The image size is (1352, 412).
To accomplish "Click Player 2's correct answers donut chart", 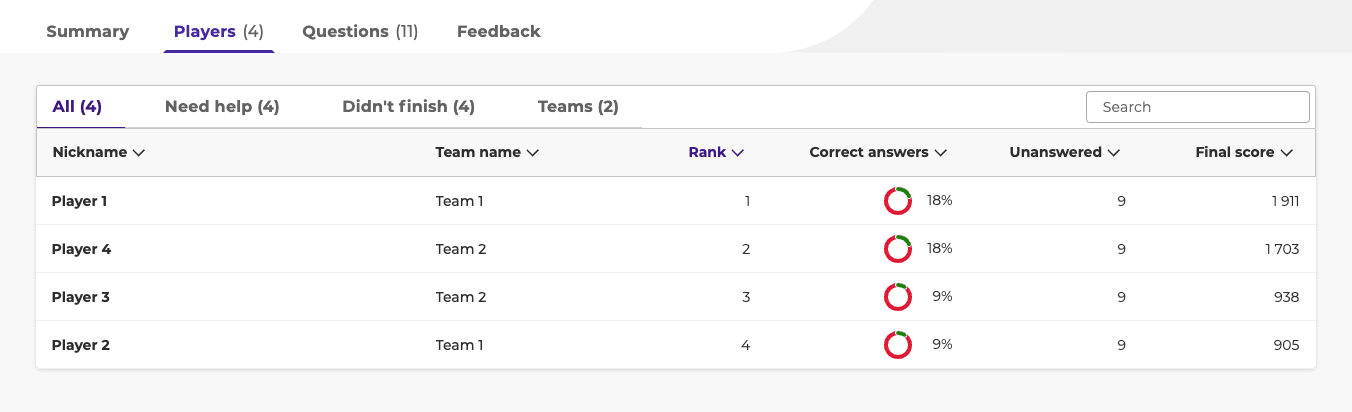I will (x=897, y=345).
